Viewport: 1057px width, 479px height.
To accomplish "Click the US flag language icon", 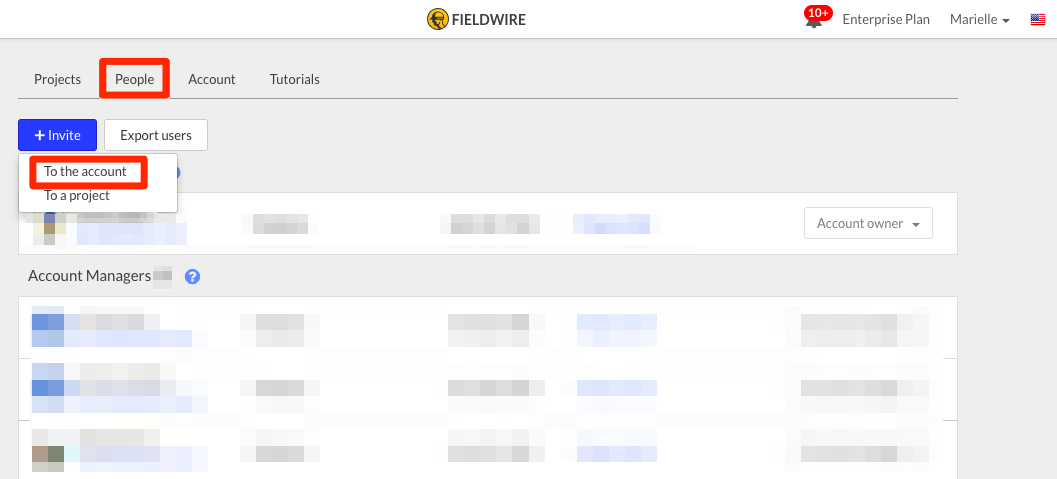I will coord(1037,20).
